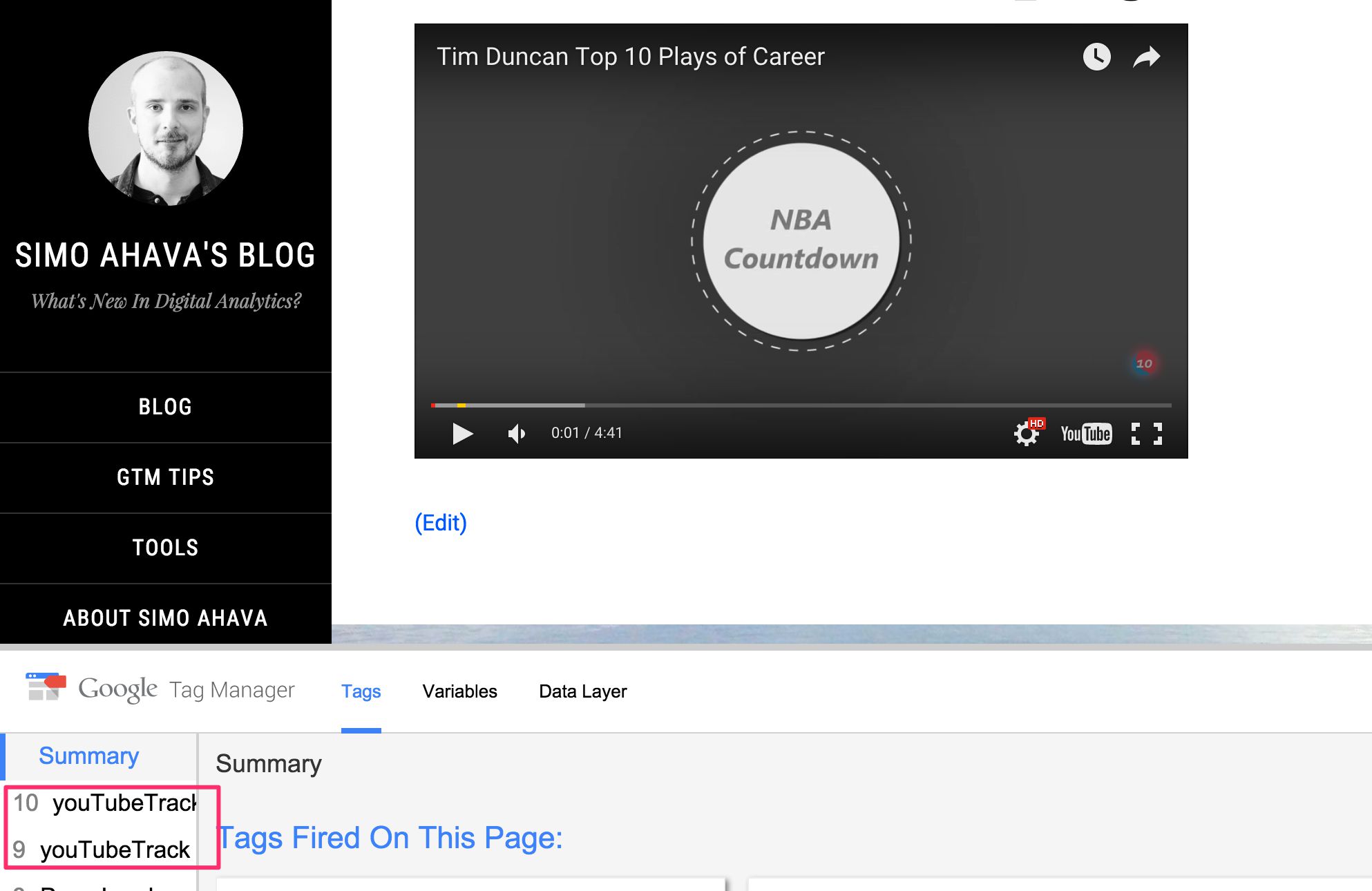Seek along the video progress bar
The image size is (1372, 891).
tap(801, 405)
